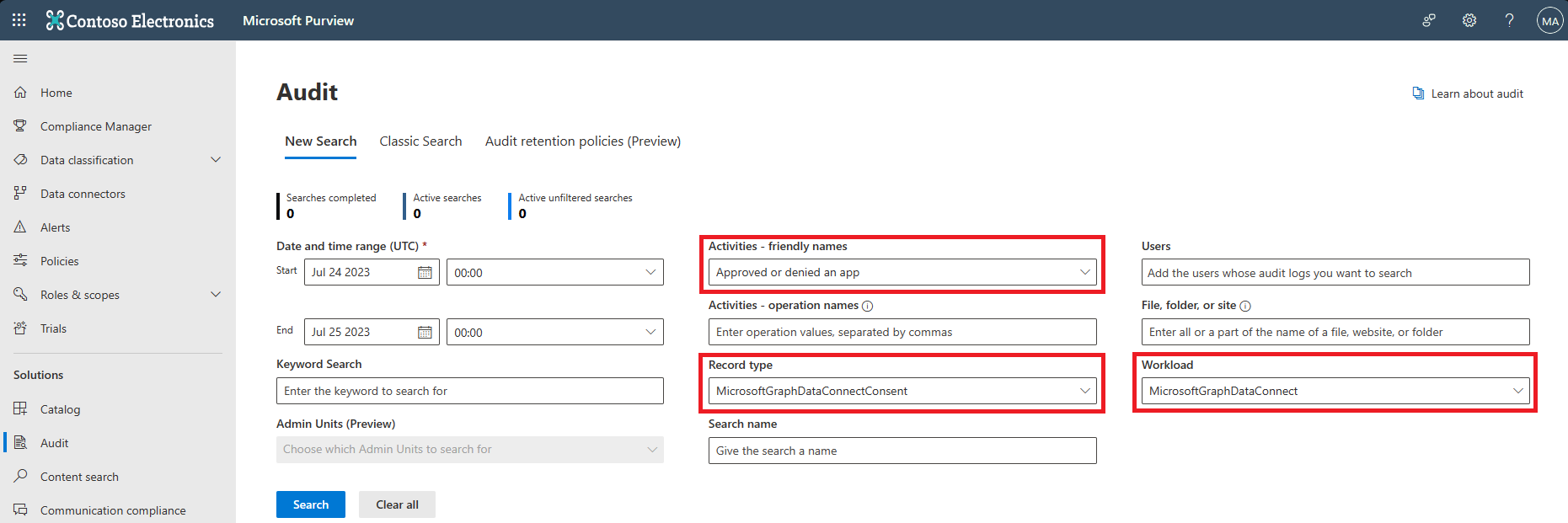Expand the Data classification section
This screenshot has width=1568, height=523.
216,160
